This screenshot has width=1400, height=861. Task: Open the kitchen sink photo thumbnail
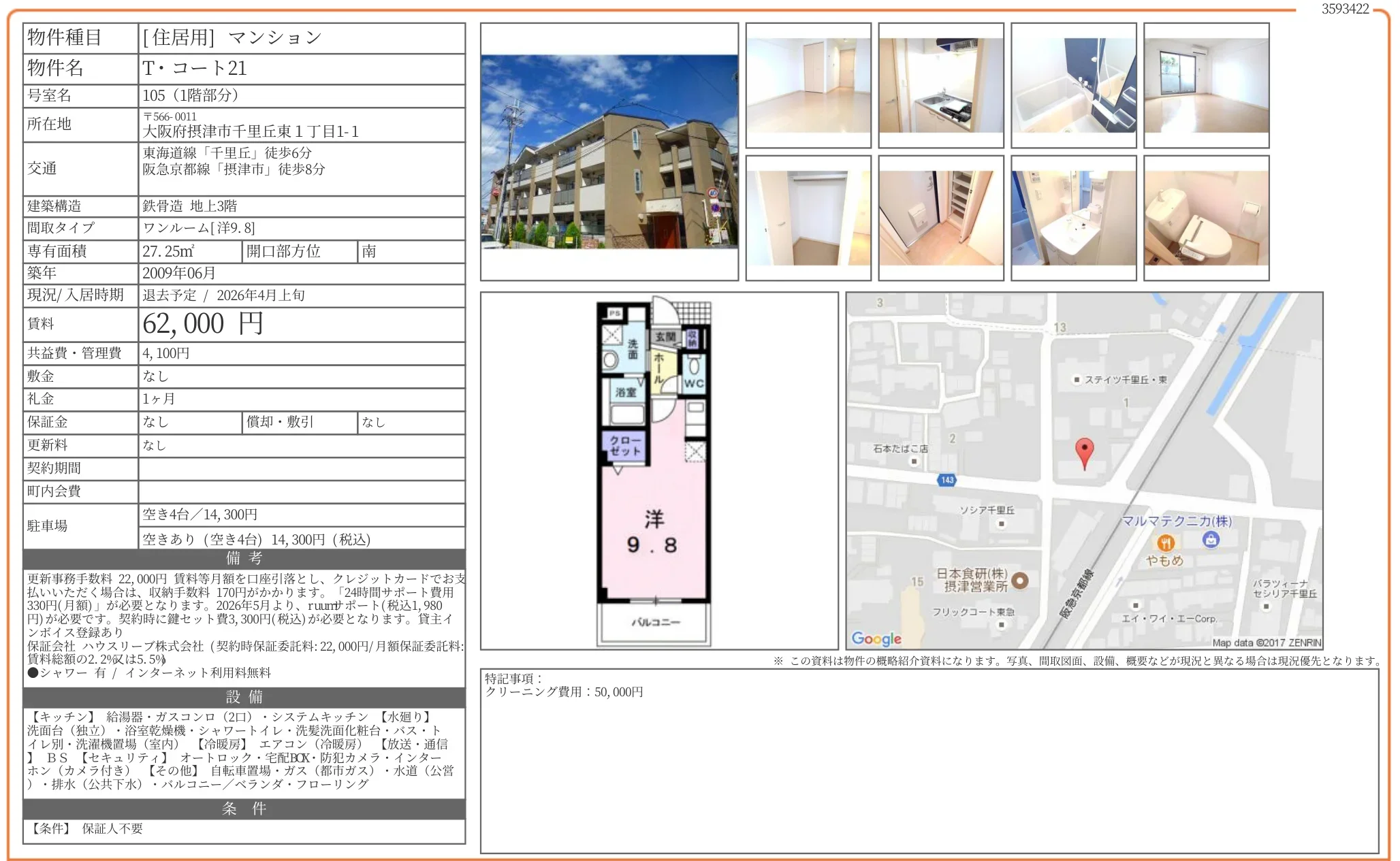coord(940,85)
